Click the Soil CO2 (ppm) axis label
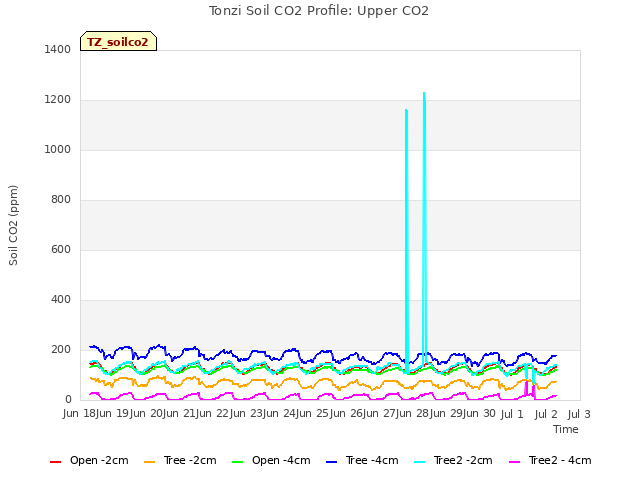The width and height of the screenshot is (640, 480). click(13, 225)
